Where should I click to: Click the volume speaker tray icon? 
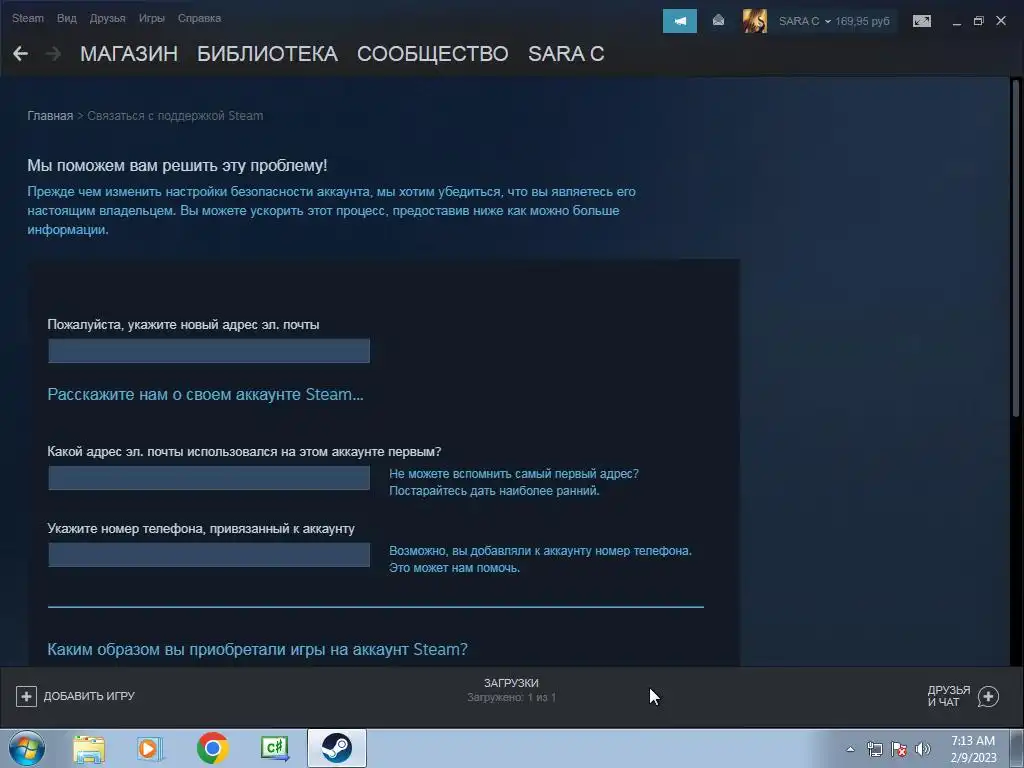click(923, 749)
